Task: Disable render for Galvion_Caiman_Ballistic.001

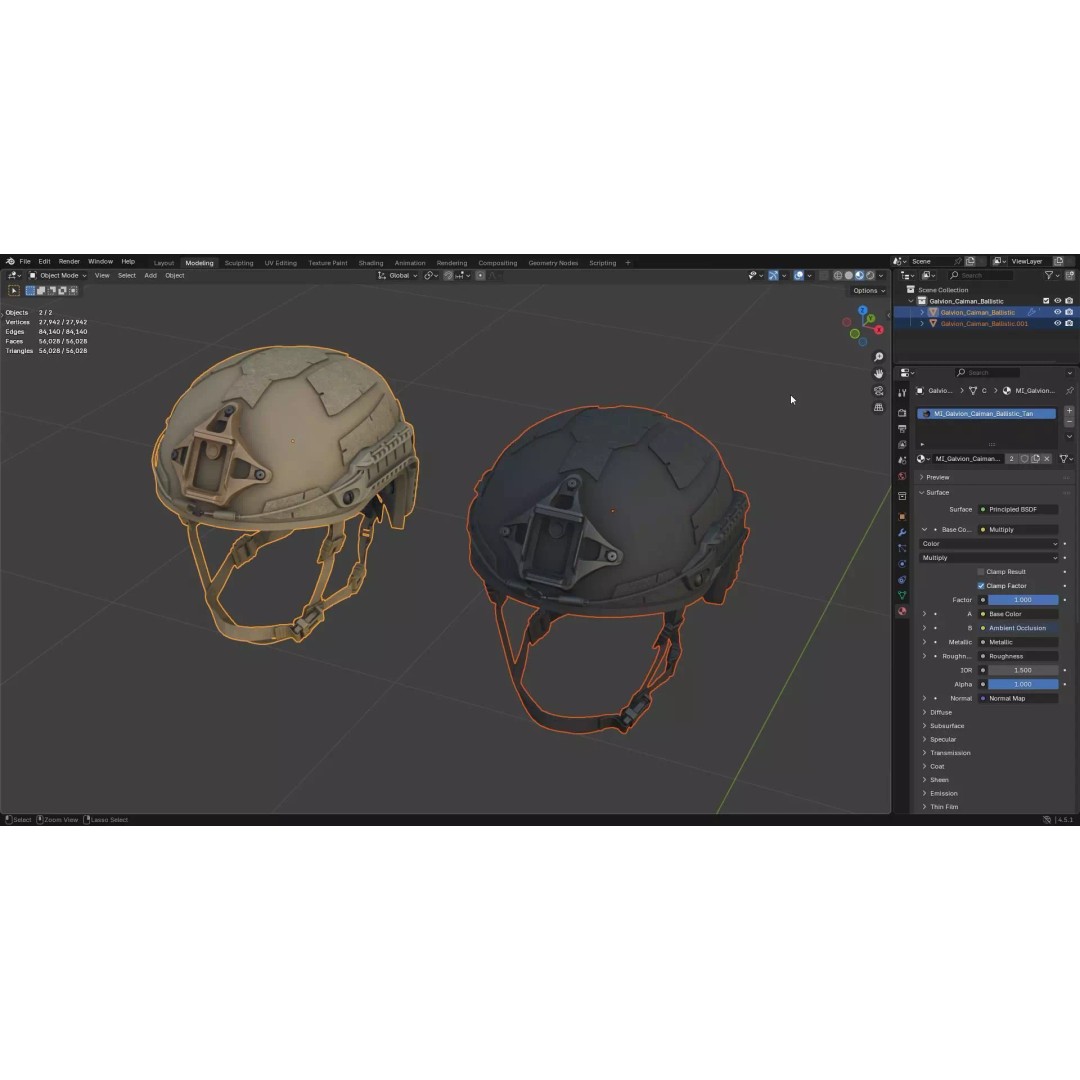Action: [1069, 324]
